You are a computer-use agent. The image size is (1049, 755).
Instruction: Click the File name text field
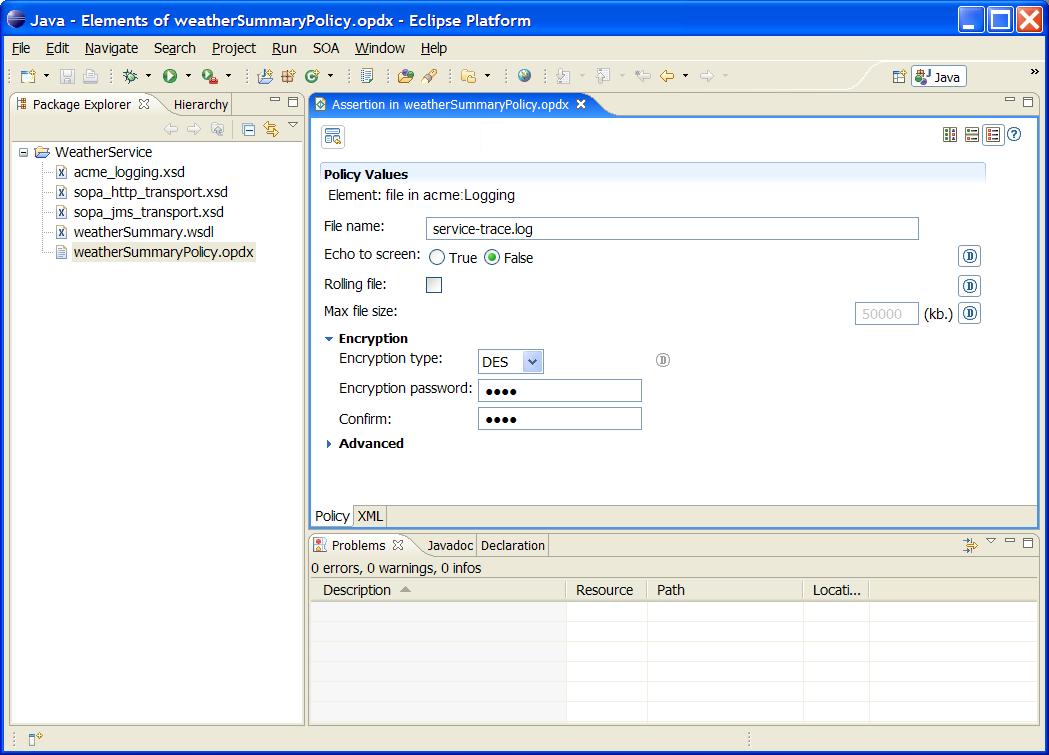pos(672,229)
